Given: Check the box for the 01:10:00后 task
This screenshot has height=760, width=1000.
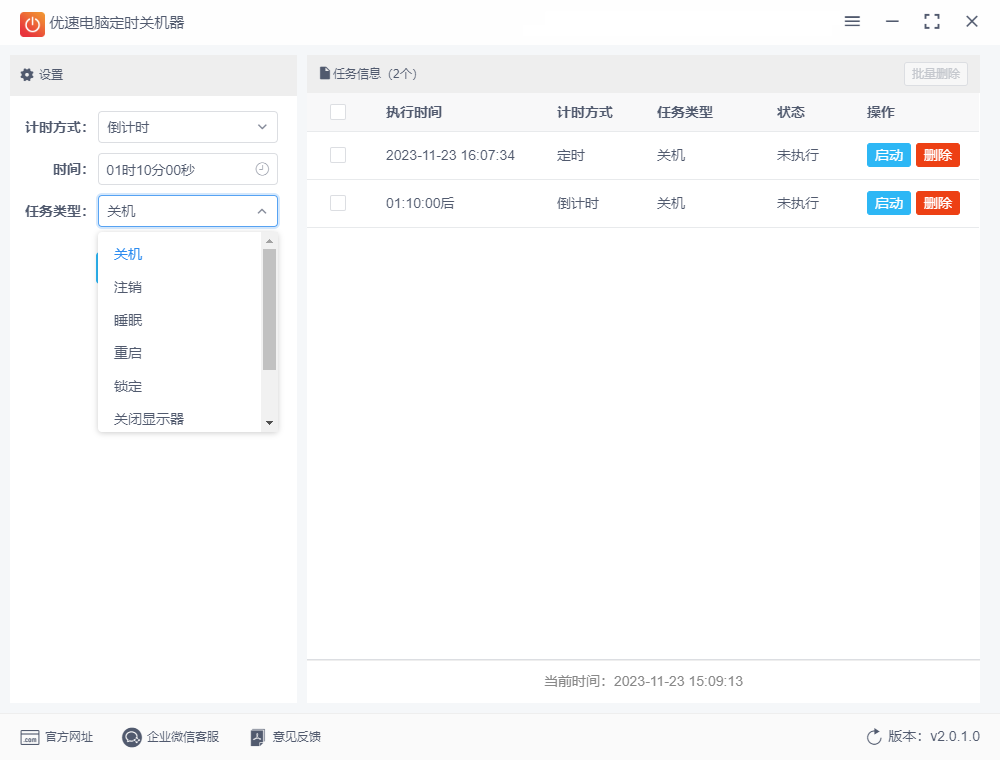Looking at the screenshot, I should 337,203.
